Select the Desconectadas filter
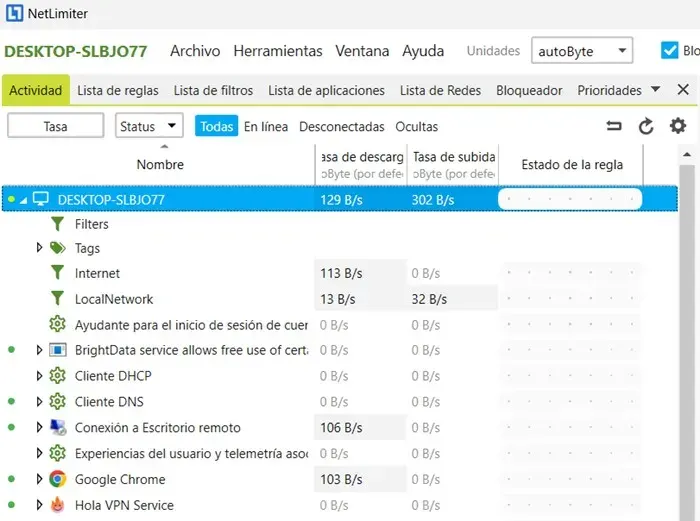This screenshot has width=700, height=521. (x=342, y=127)
